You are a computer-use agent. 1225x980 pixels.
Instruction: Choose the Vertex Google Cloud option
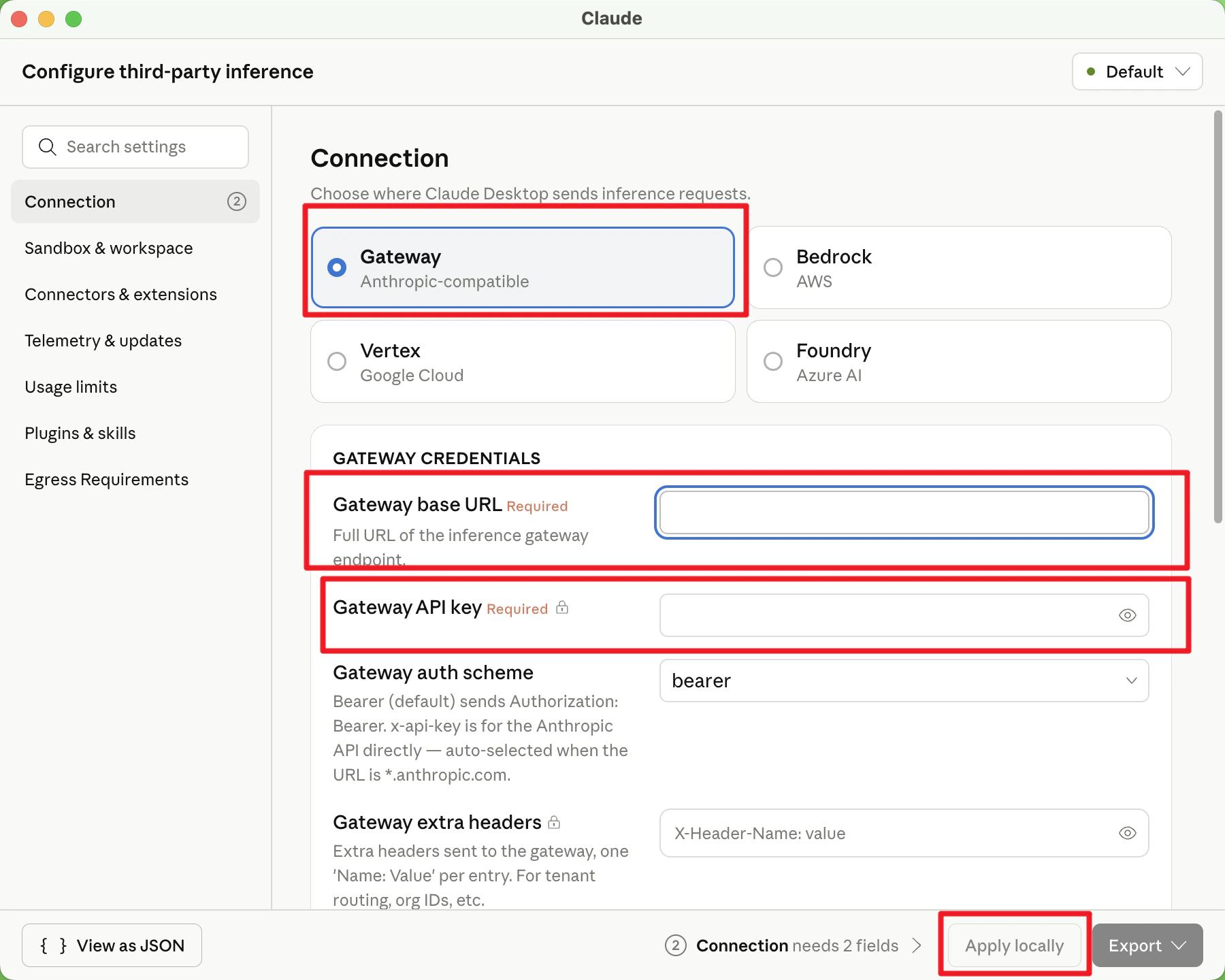523,361
